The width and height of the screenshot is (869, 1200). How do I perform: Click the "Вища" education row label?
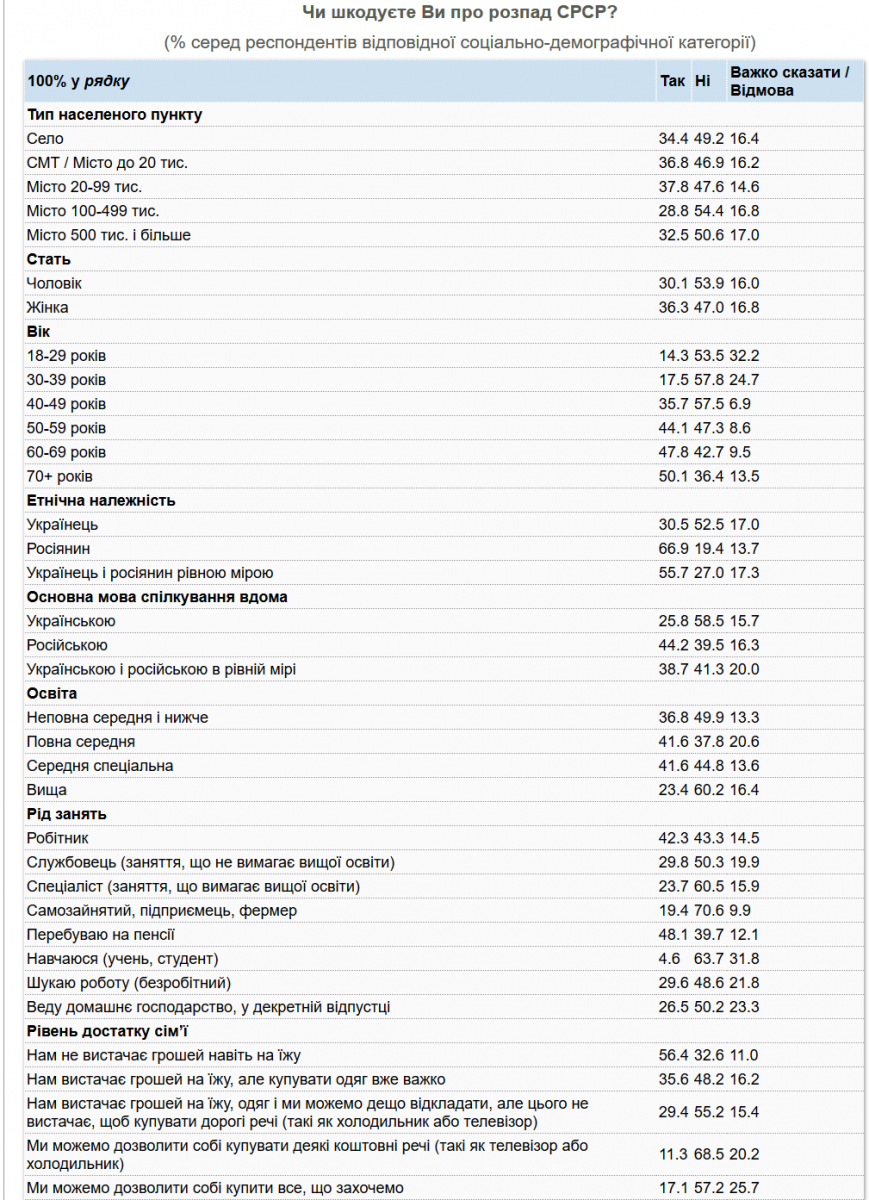click(47, 790)
